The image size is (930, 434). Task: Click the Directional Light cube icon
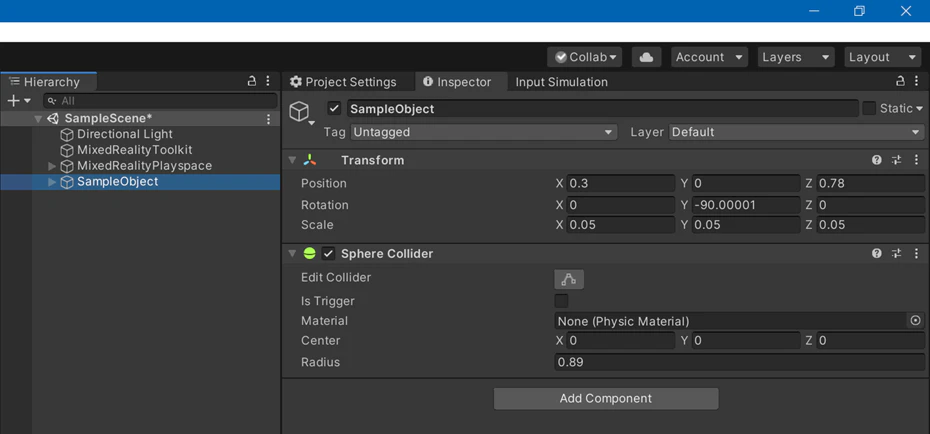click(67, 135)
